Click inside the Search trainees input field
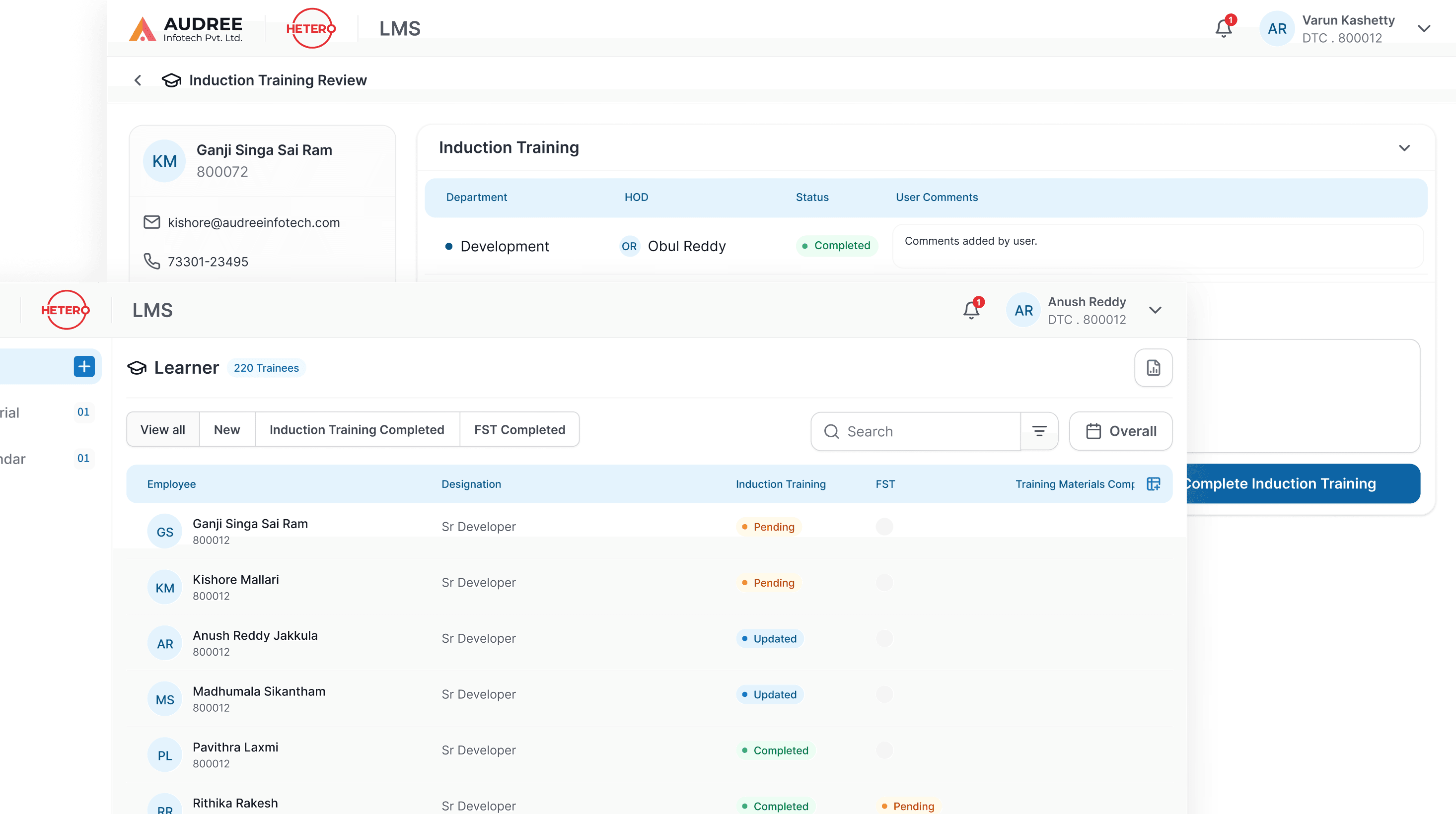This screenshot has height=814, width=1456. (x=916, y=431)
